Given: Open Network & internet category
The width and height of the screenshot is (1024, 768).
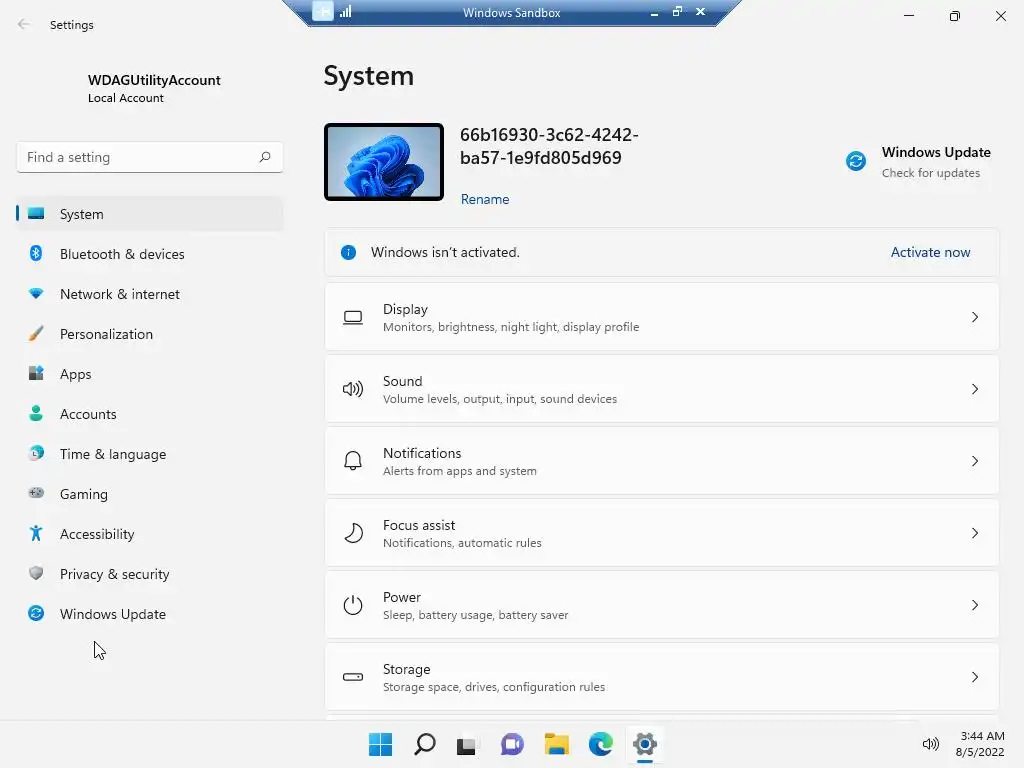Looking at the screenshot, I should (x=150, y=294).
